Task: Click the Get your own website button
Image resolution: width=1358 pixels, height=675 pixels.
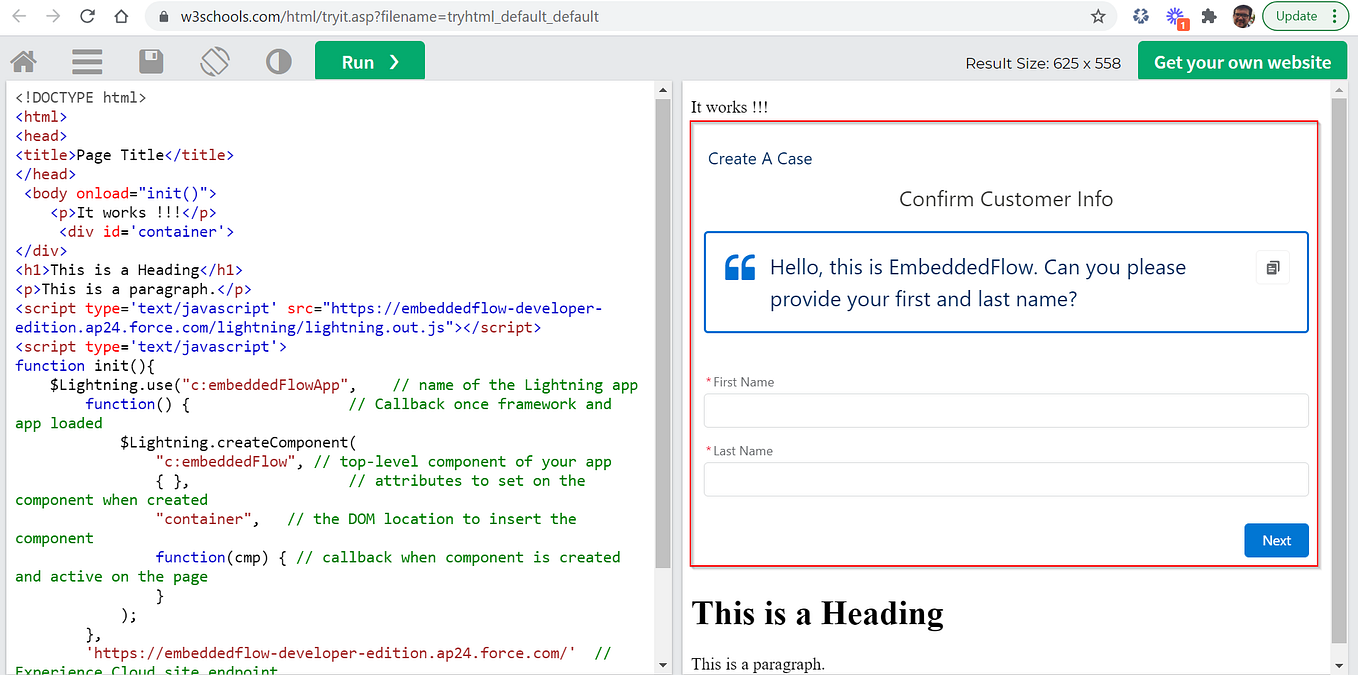Action: 1242,62
